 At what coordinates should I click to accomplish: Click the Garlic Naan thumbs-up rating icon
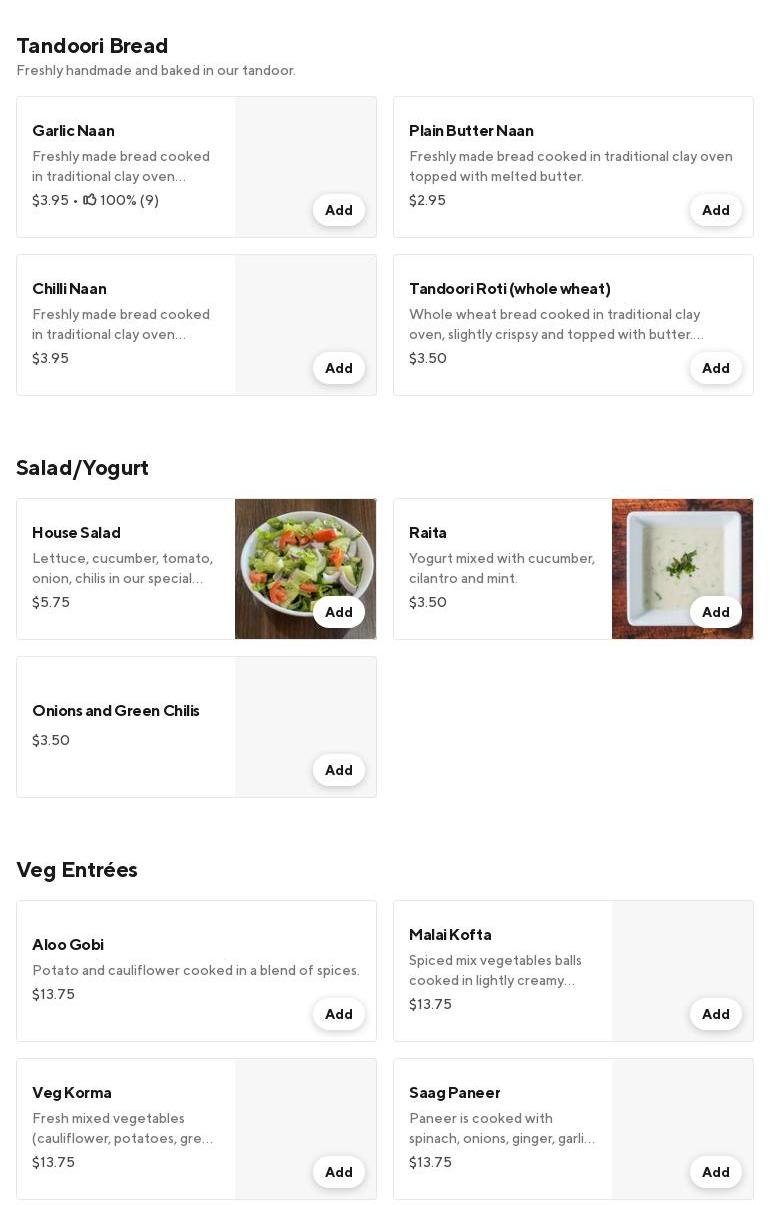pyautogui.click(x=90, y=200)
